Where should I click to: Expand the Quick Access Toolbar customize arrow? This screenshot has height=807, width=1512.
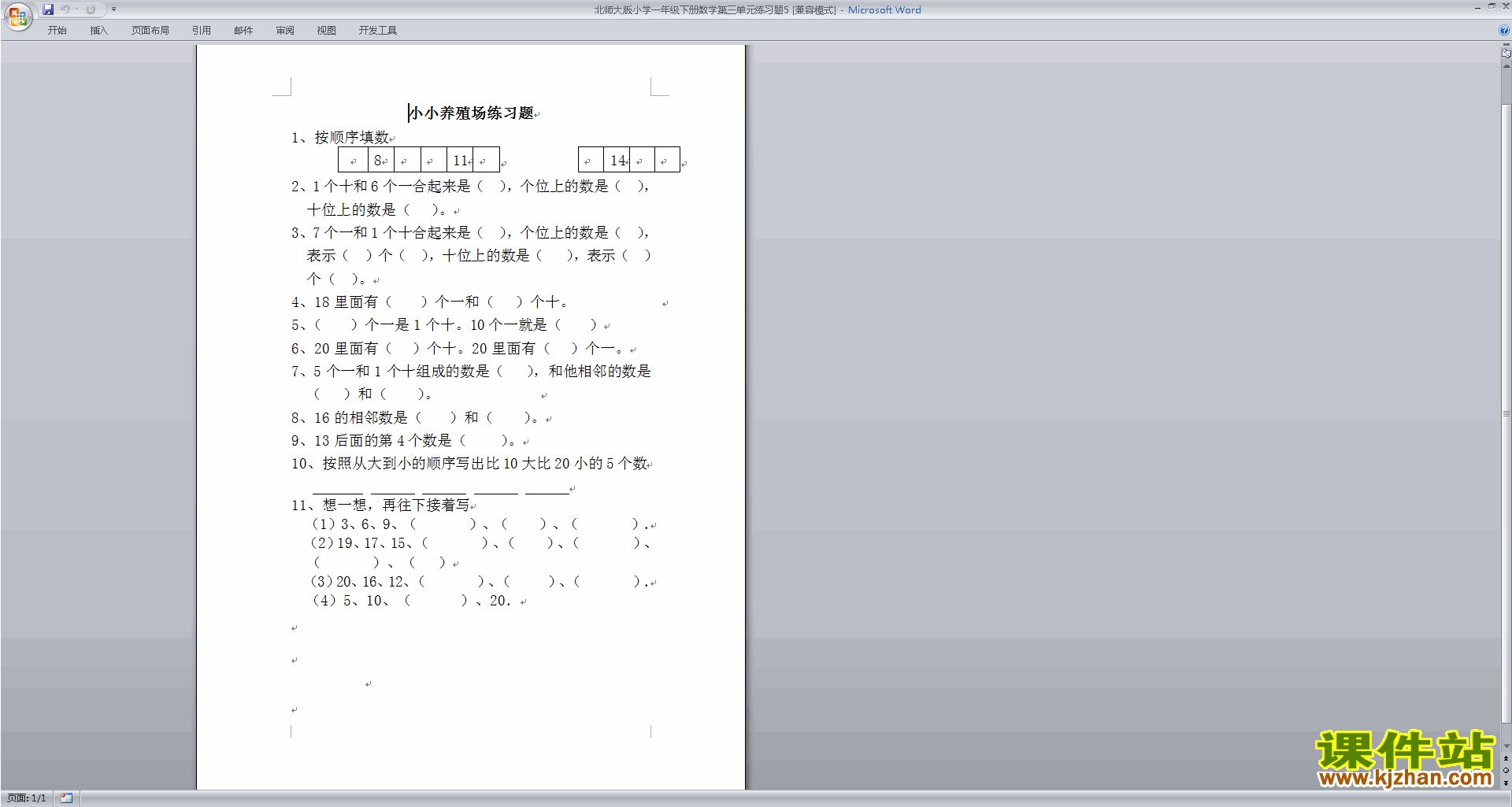coord(113,9)
